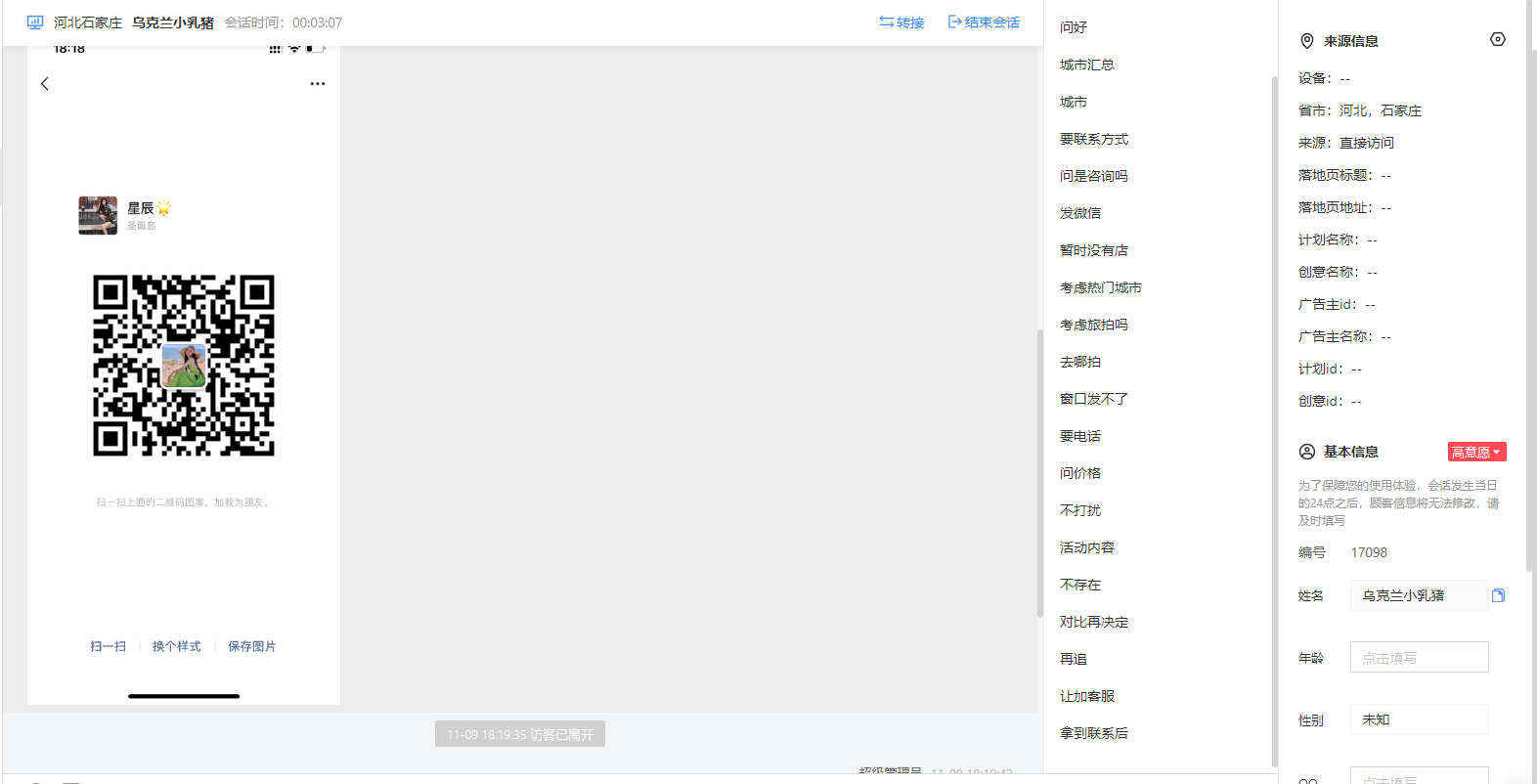
Task: Open the 性别 dropdown showing 未知
Action: click(x=1420, y=719)
